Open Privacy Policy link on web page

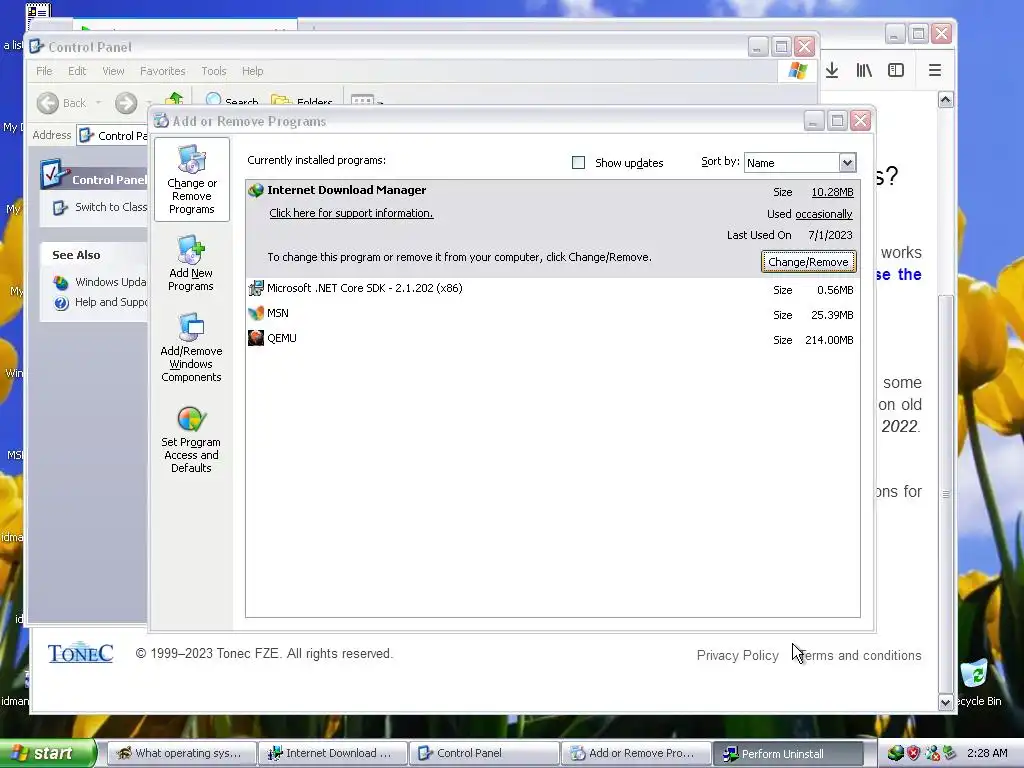(737, 655)
